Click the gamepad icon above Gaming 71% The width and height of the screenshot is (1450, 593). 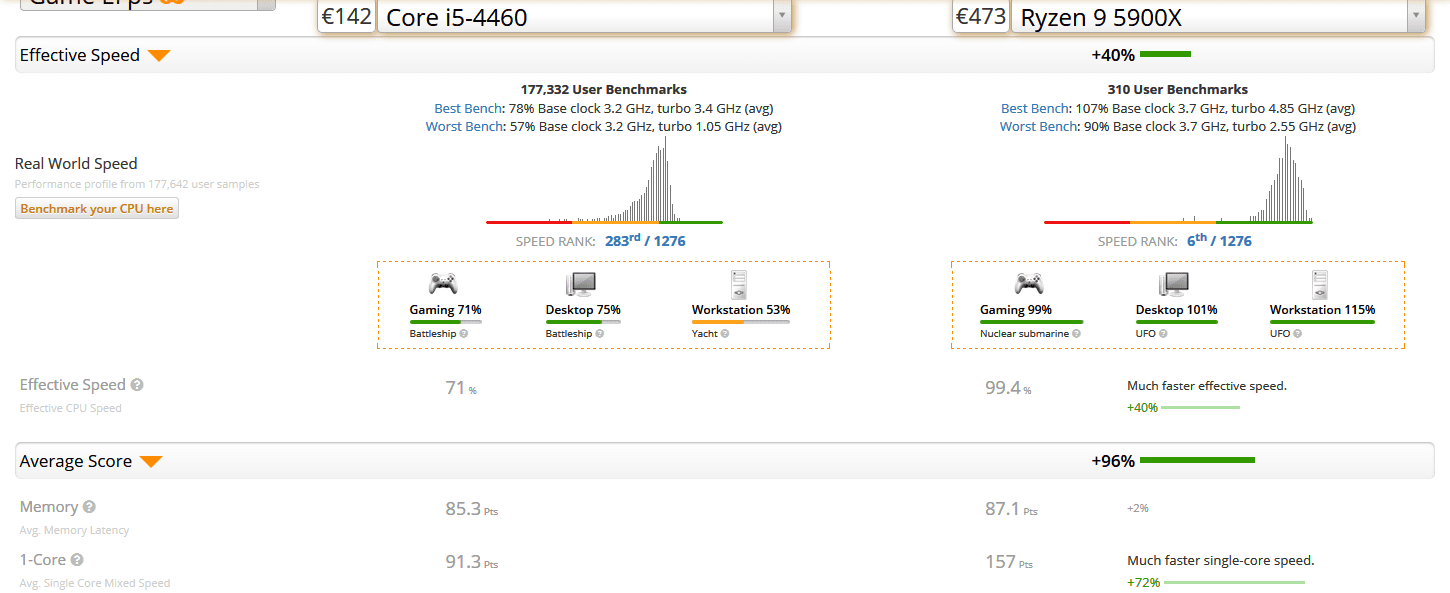[x=442, y=284]
